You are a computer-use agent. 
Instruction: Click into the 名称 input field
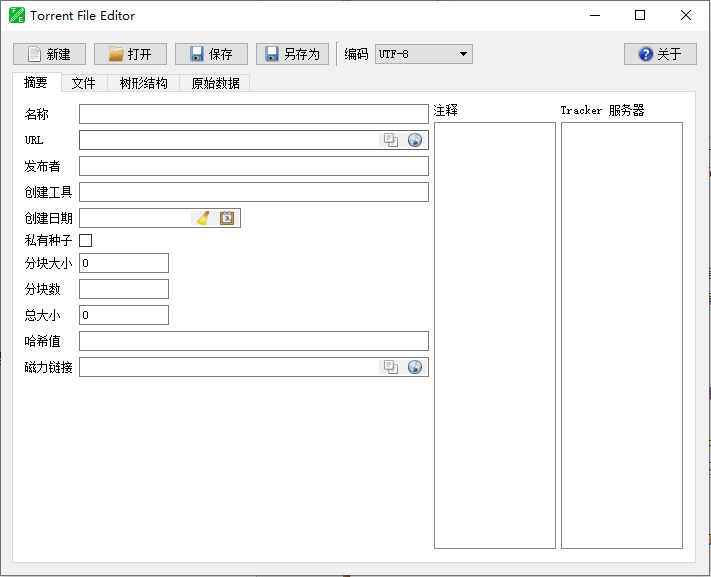coord(253,114)
